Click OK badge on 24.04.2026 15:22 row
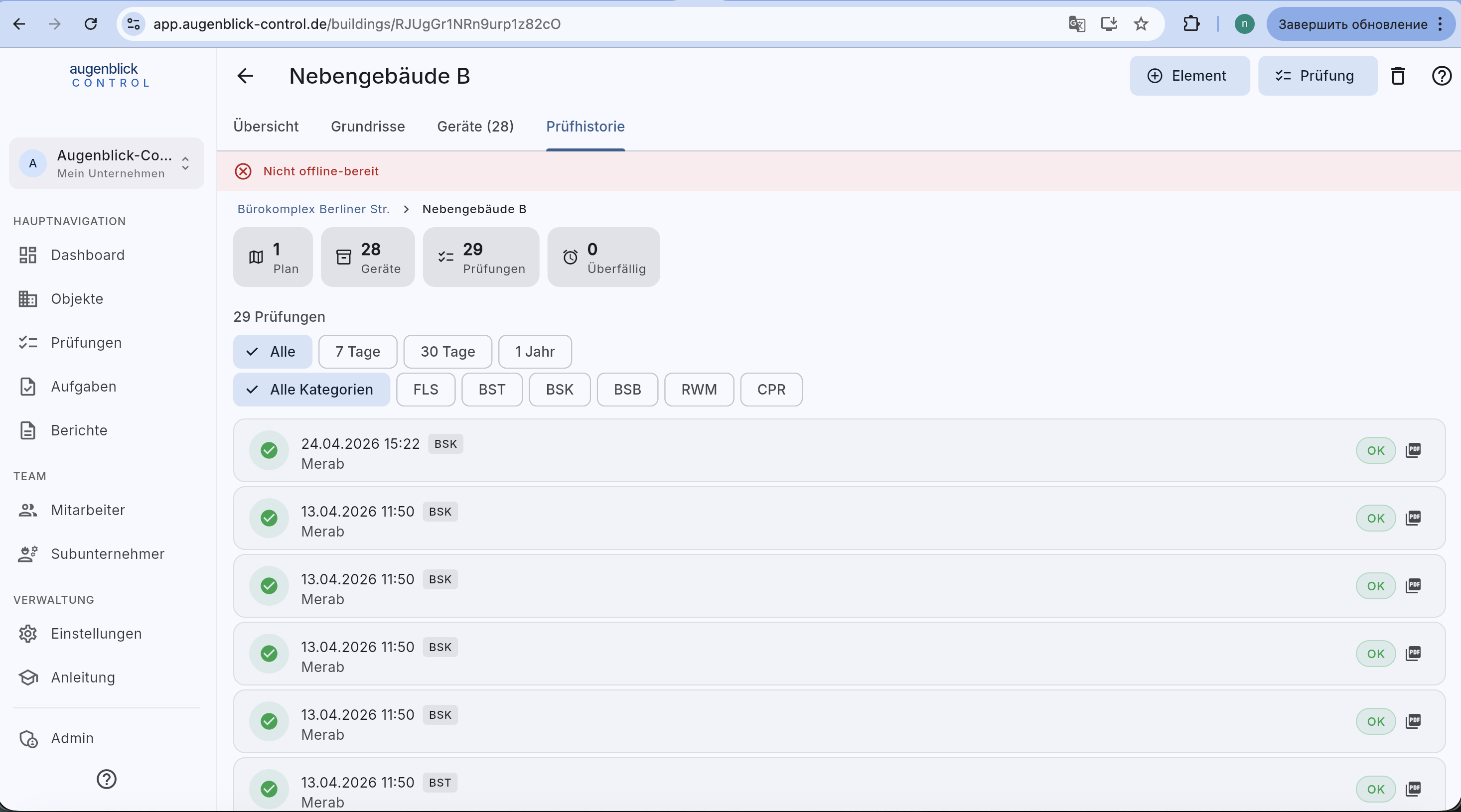Viewport: 1461px width, 812px height. click(x=1375, y=450)
